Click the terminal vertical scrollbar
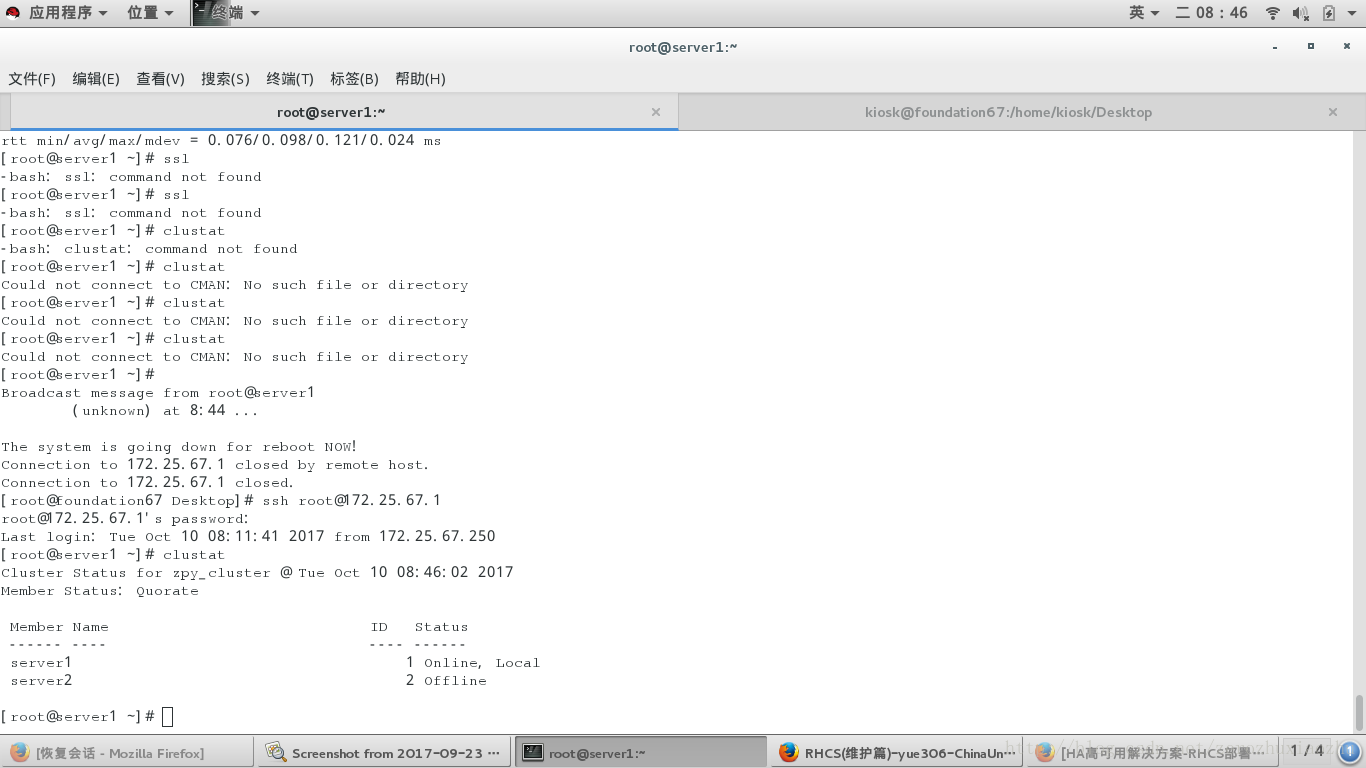The width and height of the screenshot is (1366, 768). [1360, 713]
